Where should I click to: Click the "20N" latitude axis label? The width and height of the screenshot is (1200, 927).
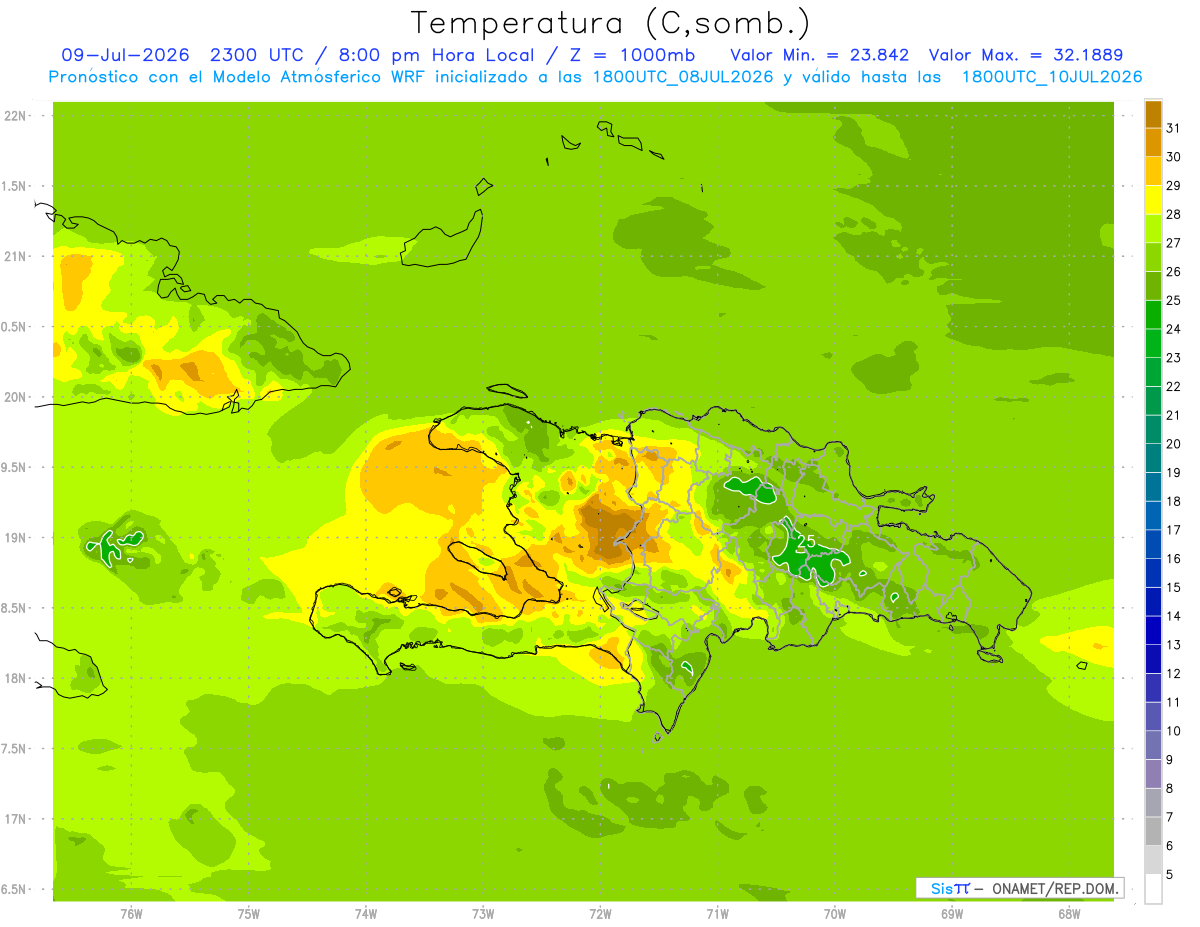click(x=14, y=397)
